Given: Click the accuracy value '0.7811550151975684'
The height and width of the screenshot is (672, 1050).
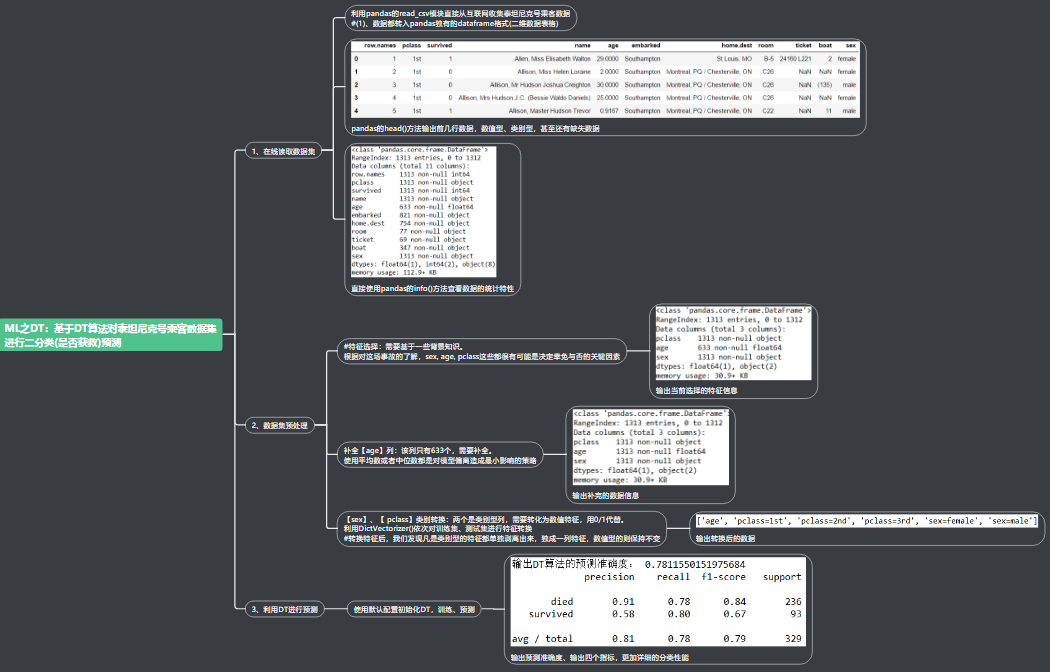Looking at the screenshot, I should tap(694, 565).
